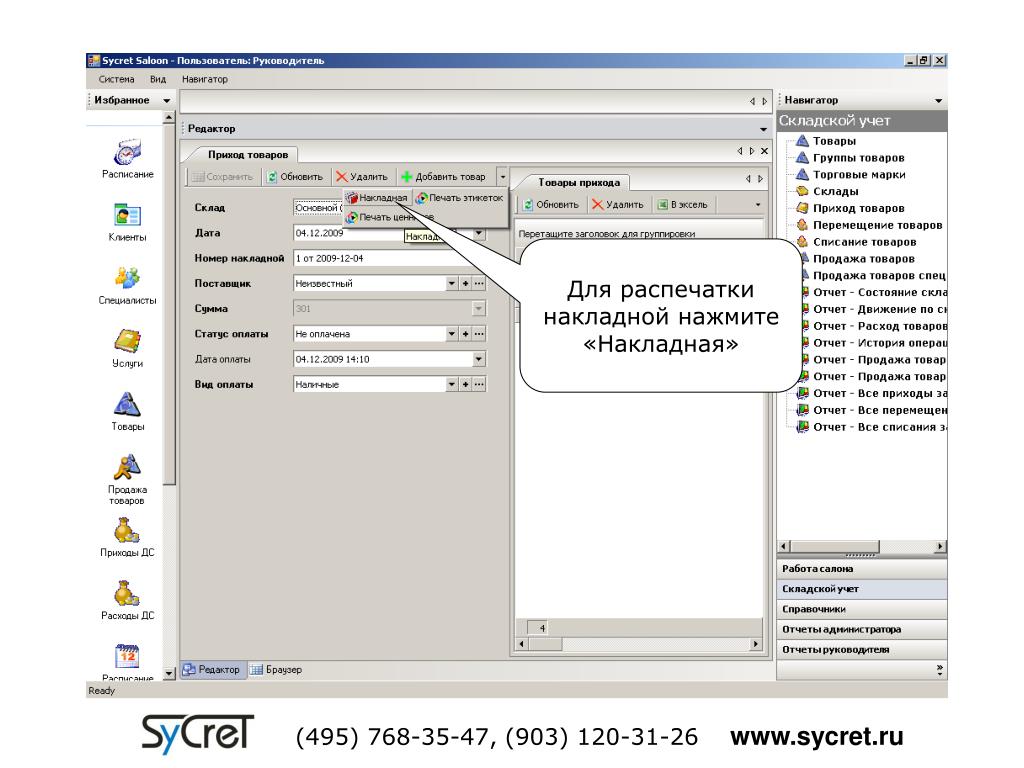Select Торговые марки tree item

[859, 175]
